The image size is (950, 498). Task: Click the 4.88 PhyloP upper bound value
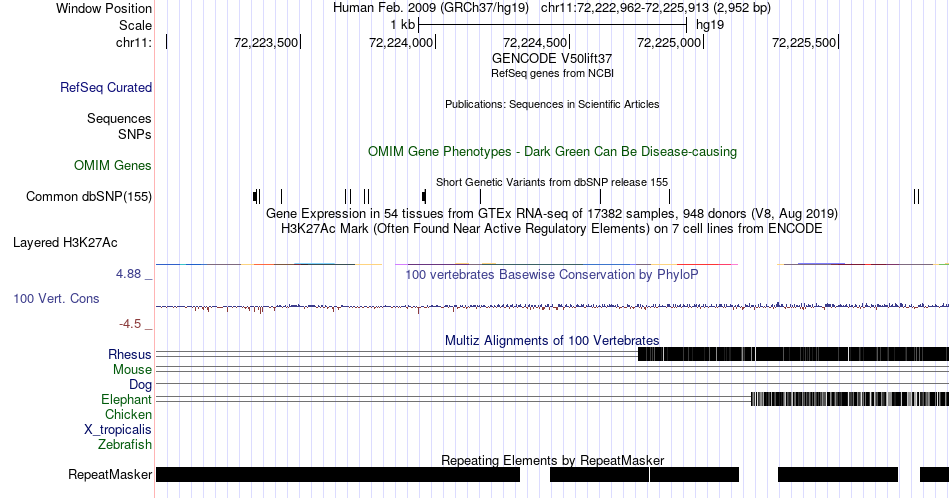click(x=128, y=274)
